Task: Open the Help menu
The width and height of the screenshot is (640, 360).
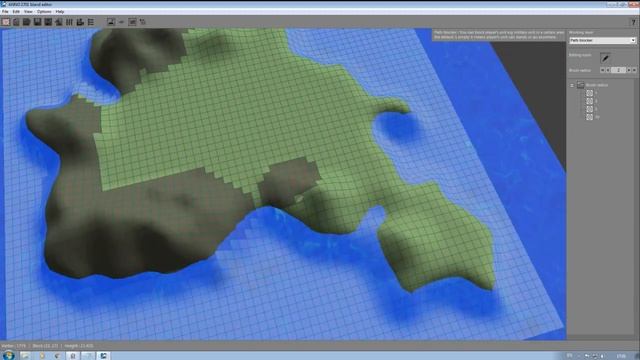Action: click(x=60, y=12)
